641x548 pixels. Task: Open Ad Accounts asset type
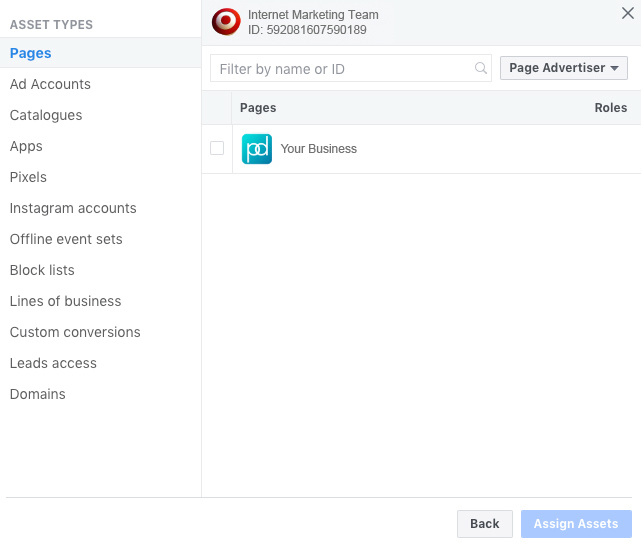50,85
